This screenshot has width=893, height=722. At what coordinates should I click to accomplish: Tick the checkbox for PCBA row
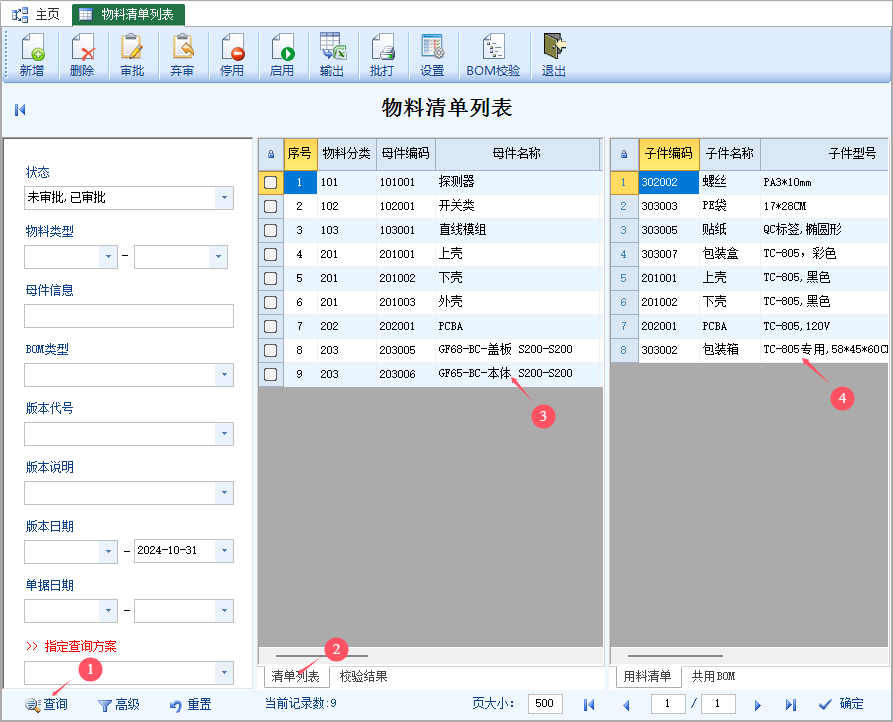[x=270, y=326]
